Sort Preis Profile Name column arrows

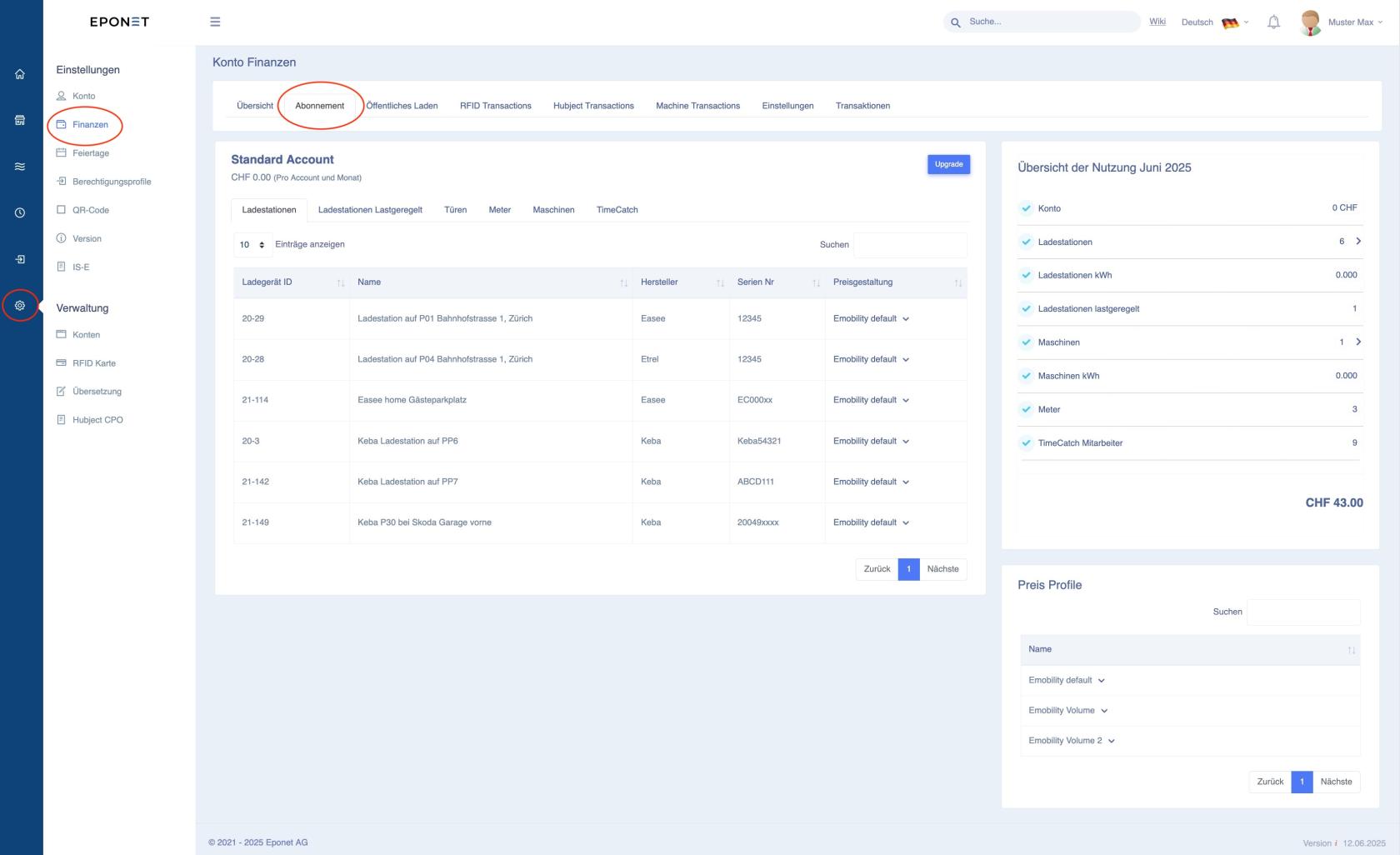1352,650
